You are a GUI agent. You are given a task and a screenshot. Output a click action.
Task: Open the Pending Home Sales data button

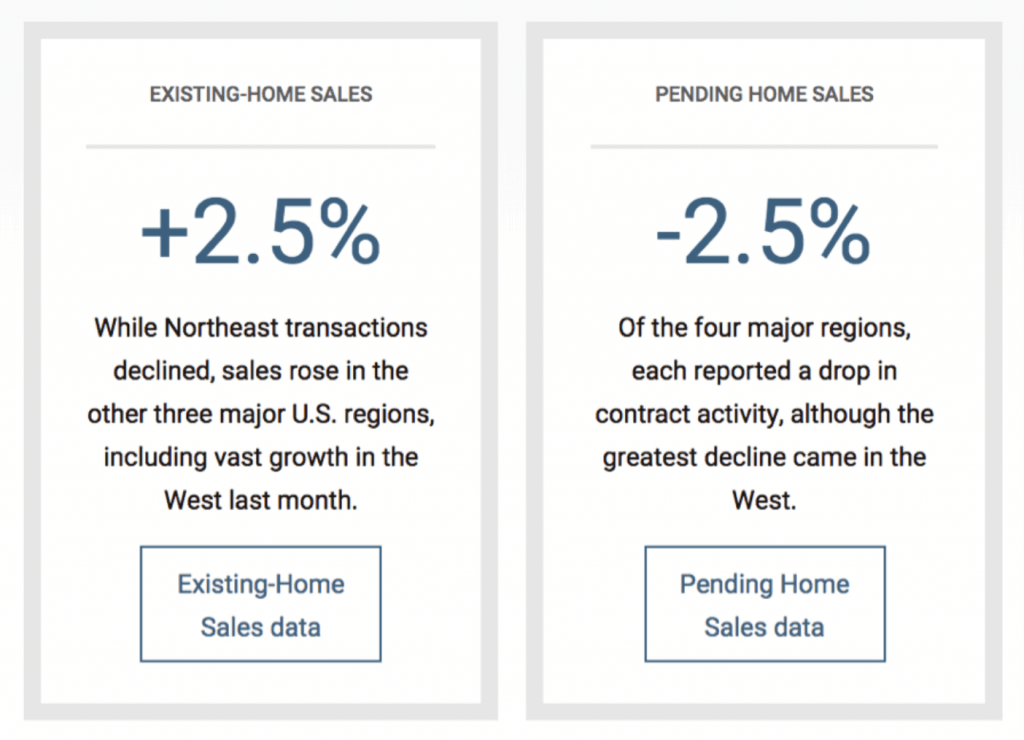coord(765,604)
